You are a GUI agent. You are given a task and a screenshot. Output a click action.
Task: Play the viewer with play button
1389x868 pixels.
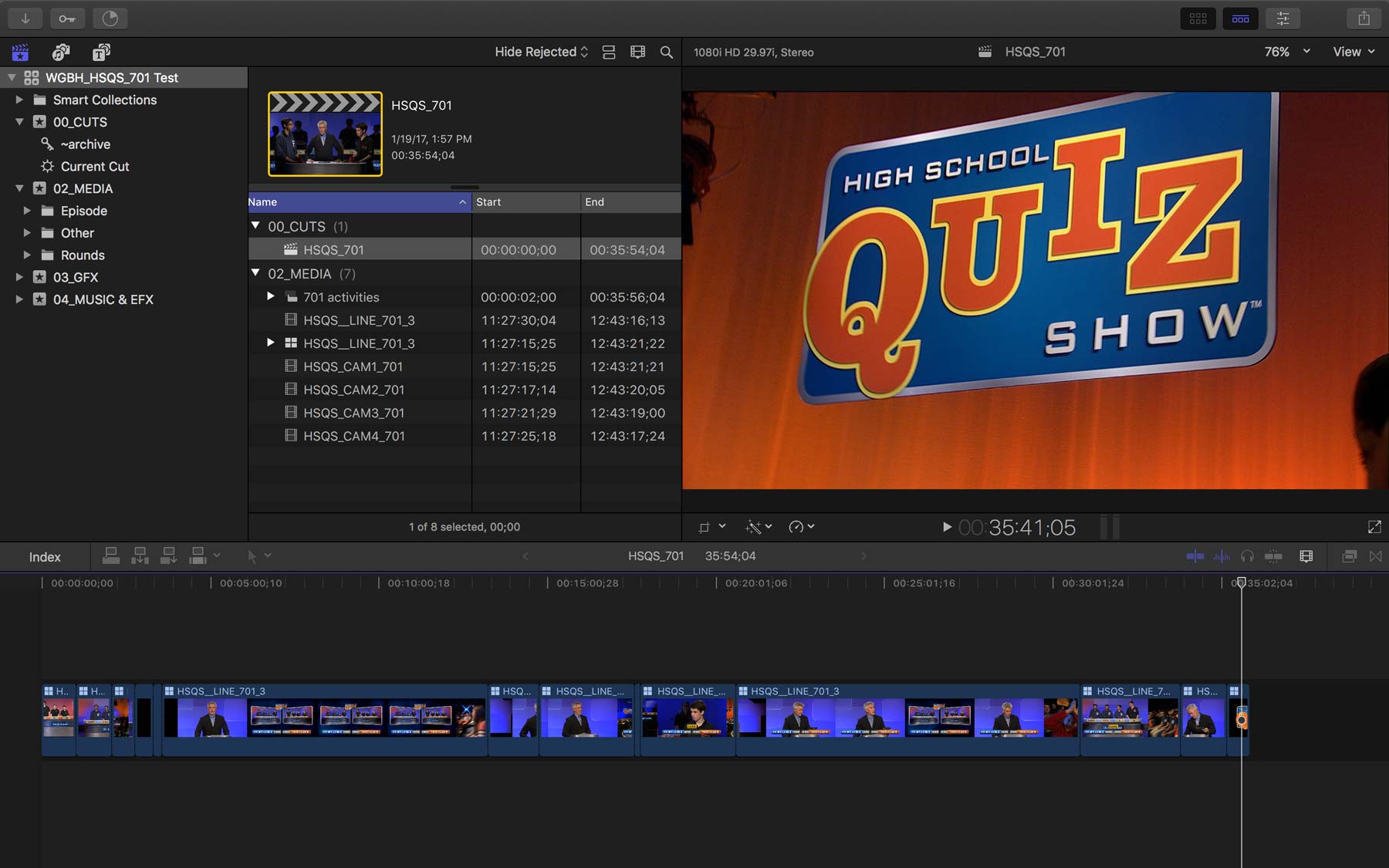point(947,527)
